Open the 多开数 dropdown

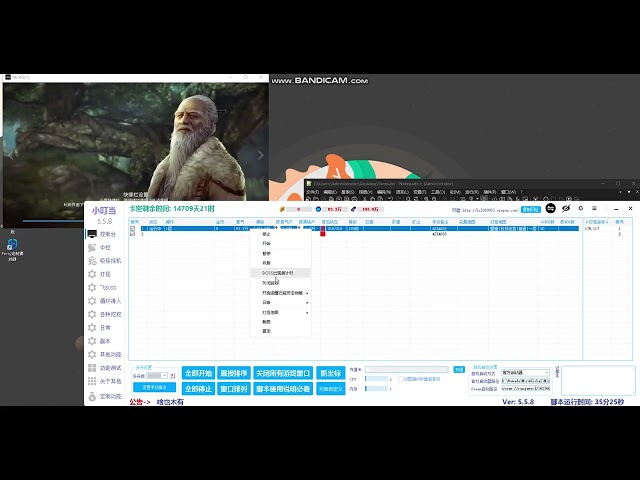[157, 376]
